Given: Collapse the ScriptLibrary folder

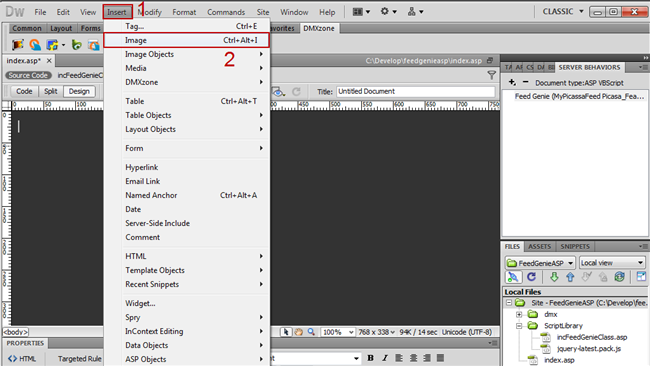Looking at the screenshot, I should [x=519, y=326].
